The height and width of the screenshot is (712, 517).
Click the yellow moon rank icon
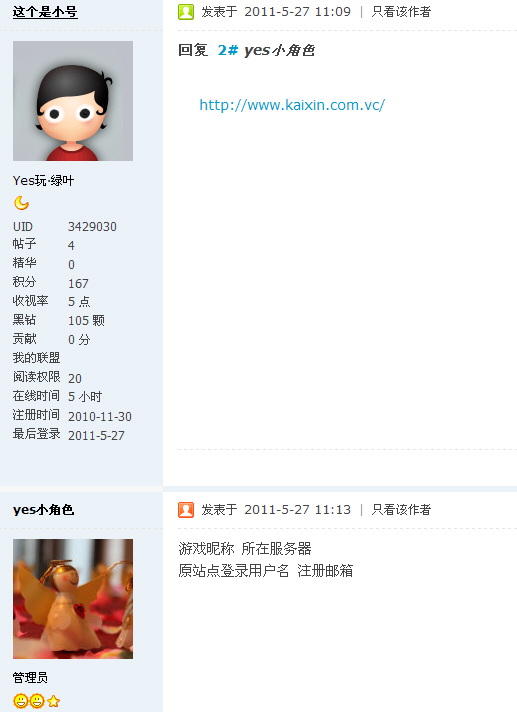click(x=21, y=203)
